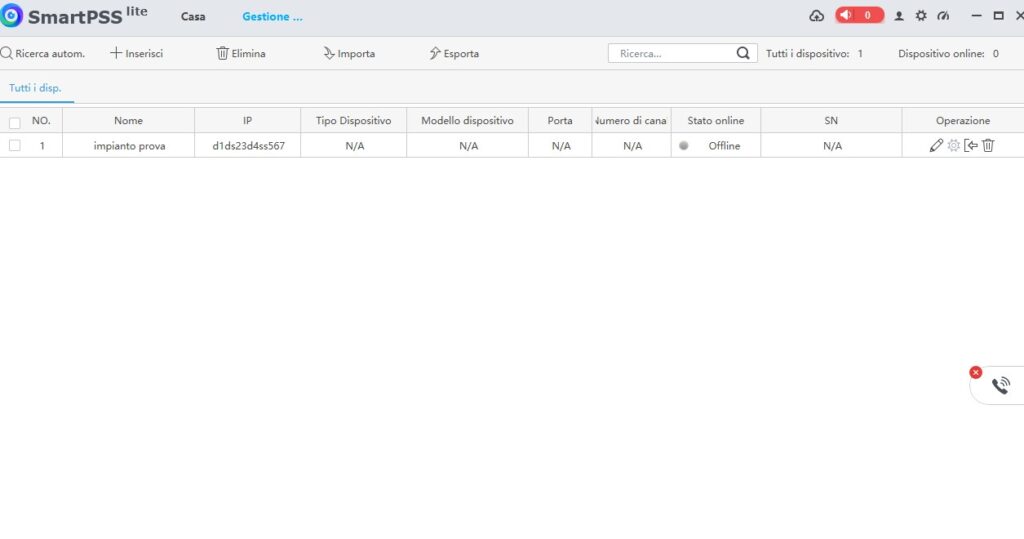Open the settings gear in title bar
Viewport: 1024px width, 539px height.
[x=921, y=16]
